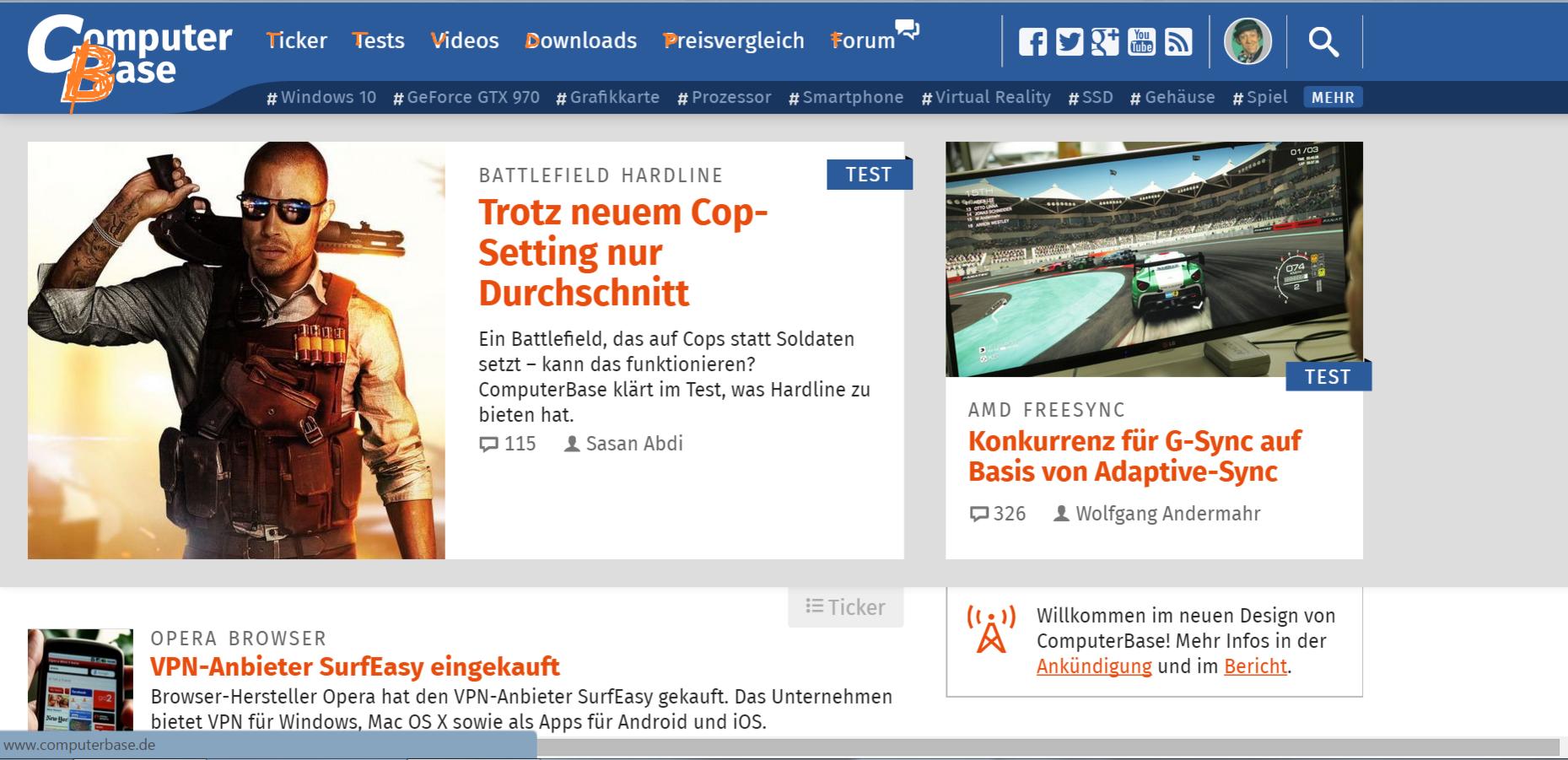Open the Facebook page icon

coord(1032,41)
